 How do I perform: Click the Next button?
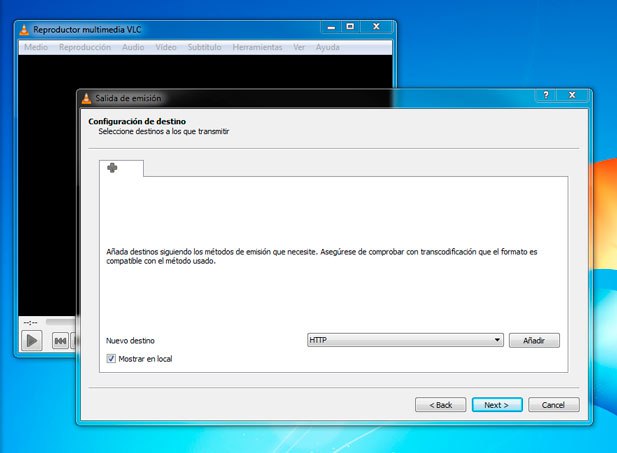(497, 405)
